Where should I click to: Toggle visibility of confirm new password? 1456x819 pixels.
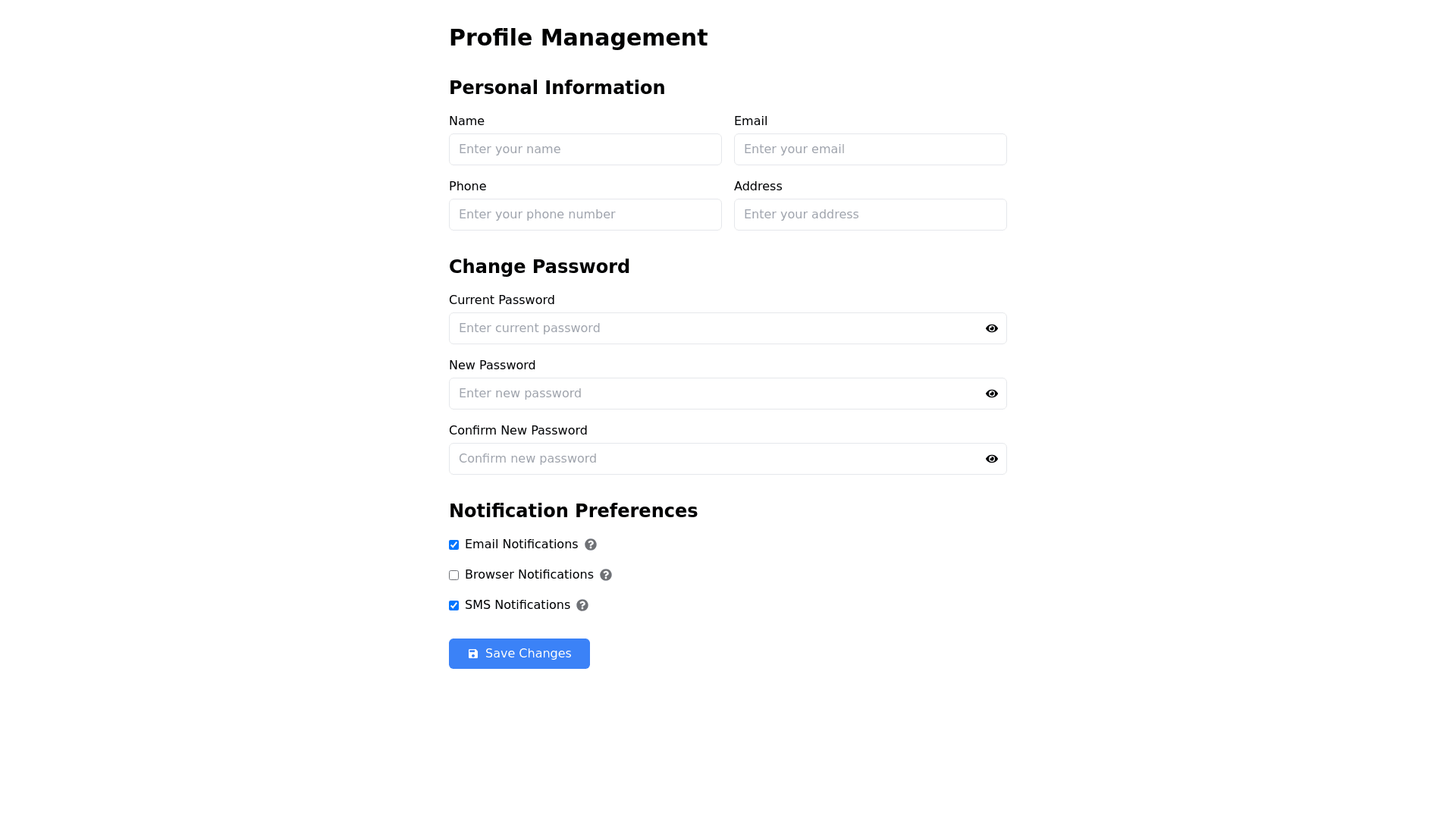pyautogui.click(x=992, y=459)
